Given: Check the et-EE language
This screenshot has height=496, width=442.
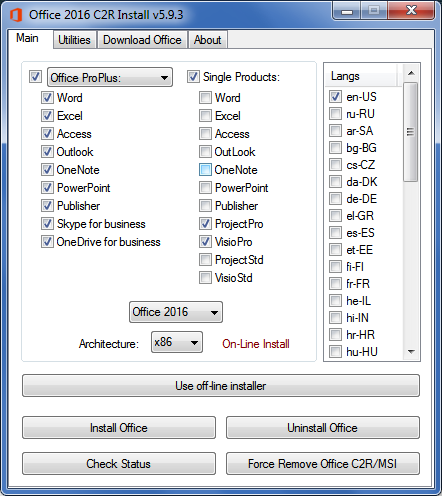Looking at the screenshot, I should click(x=335, y=250).
